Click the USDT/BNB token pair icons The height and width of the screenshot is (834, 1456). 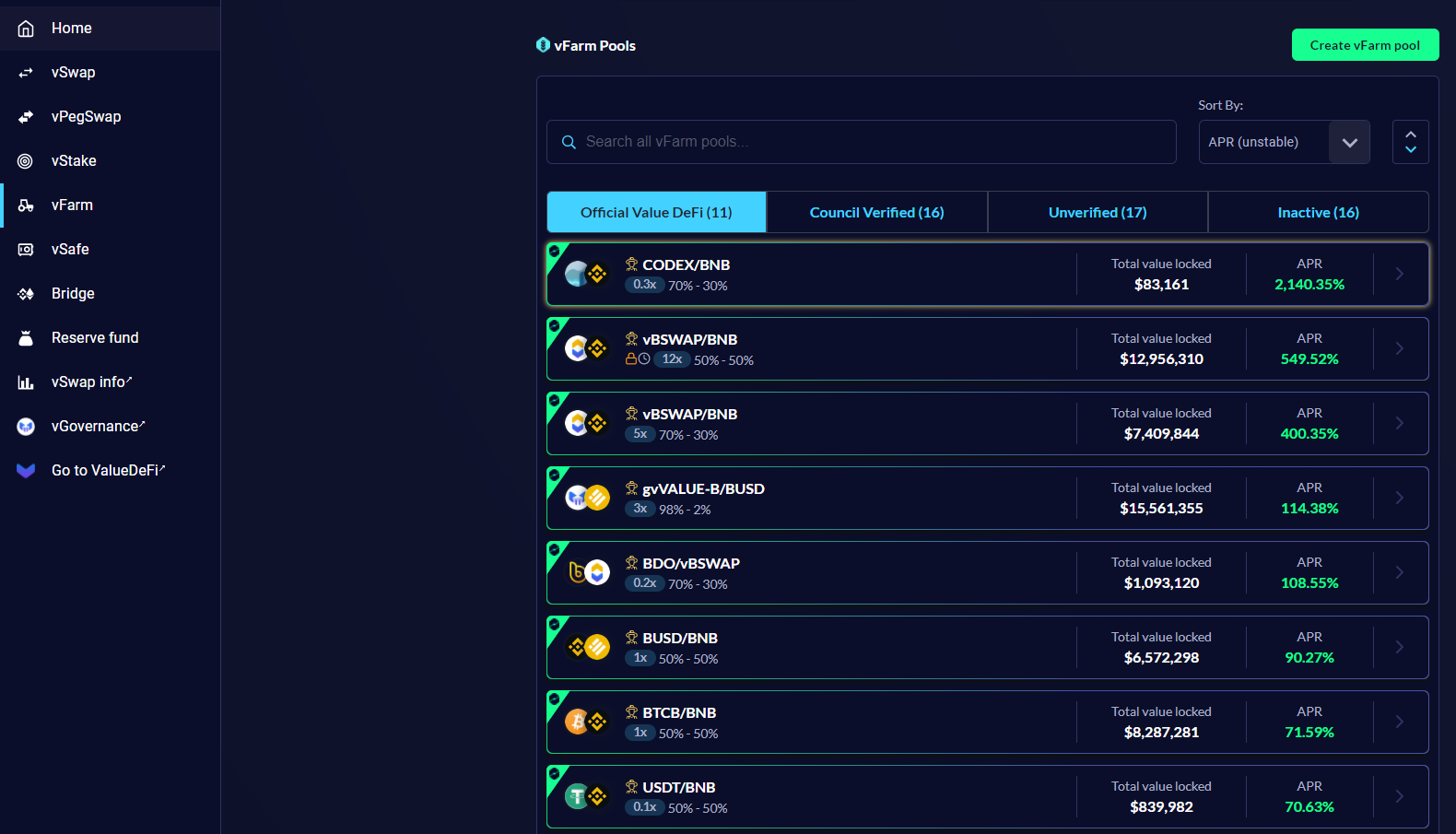coord(587,796)
